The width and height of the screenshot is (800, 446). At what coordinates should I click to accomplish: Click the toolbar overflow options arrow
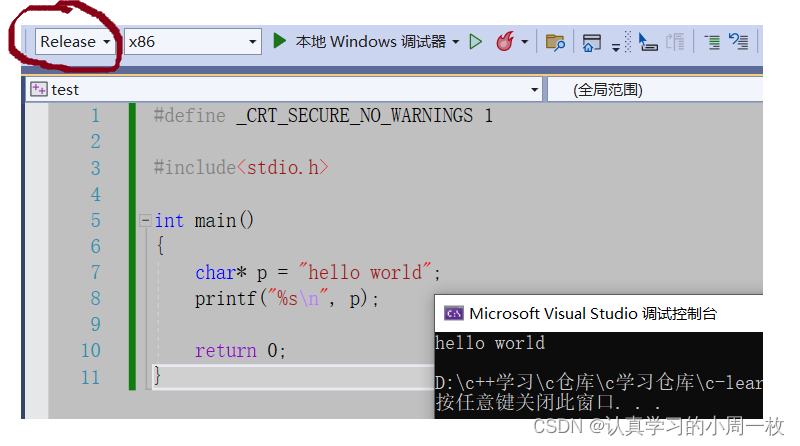click(615, 44)
